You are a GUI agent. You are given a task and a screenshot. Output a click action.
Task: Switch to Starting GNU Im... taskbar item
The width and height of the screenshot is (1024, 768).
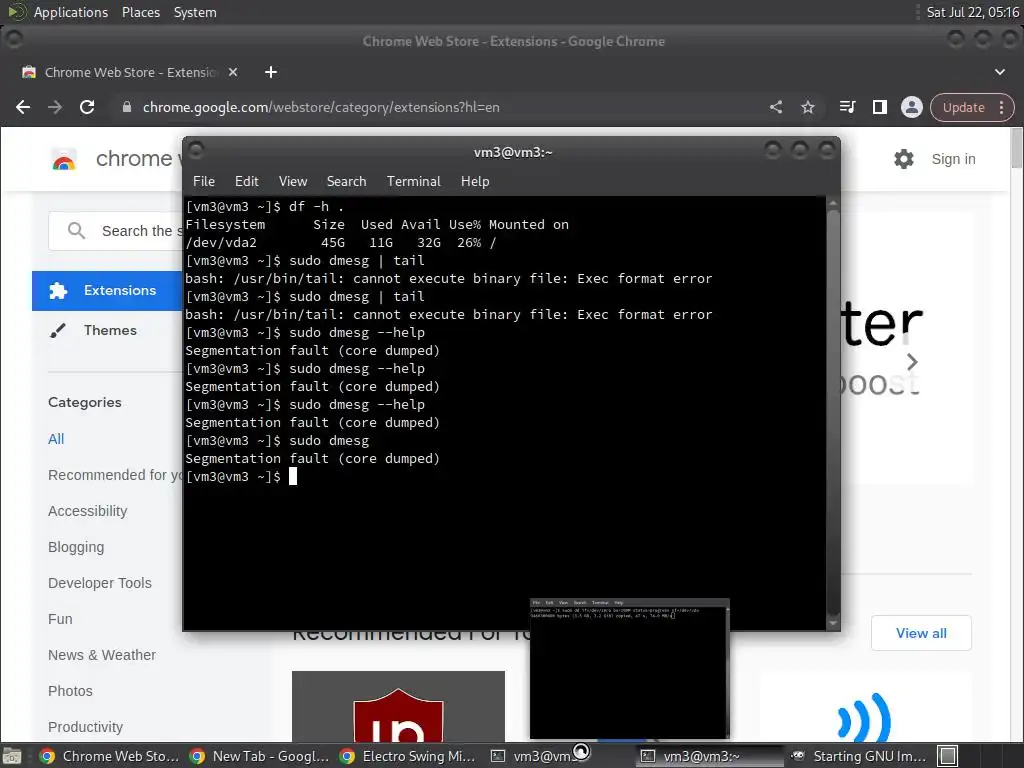pyautogui.click(x=860, y=756)
